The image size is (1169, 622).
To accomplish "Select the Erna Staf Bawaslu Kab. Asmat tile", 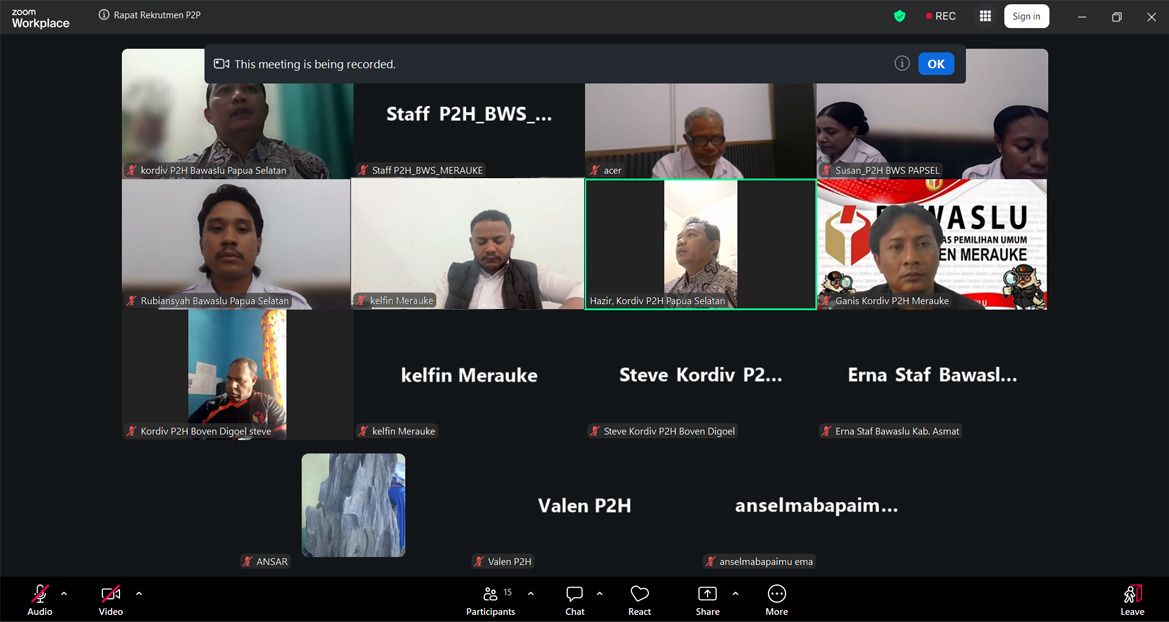I will point(933,374).
